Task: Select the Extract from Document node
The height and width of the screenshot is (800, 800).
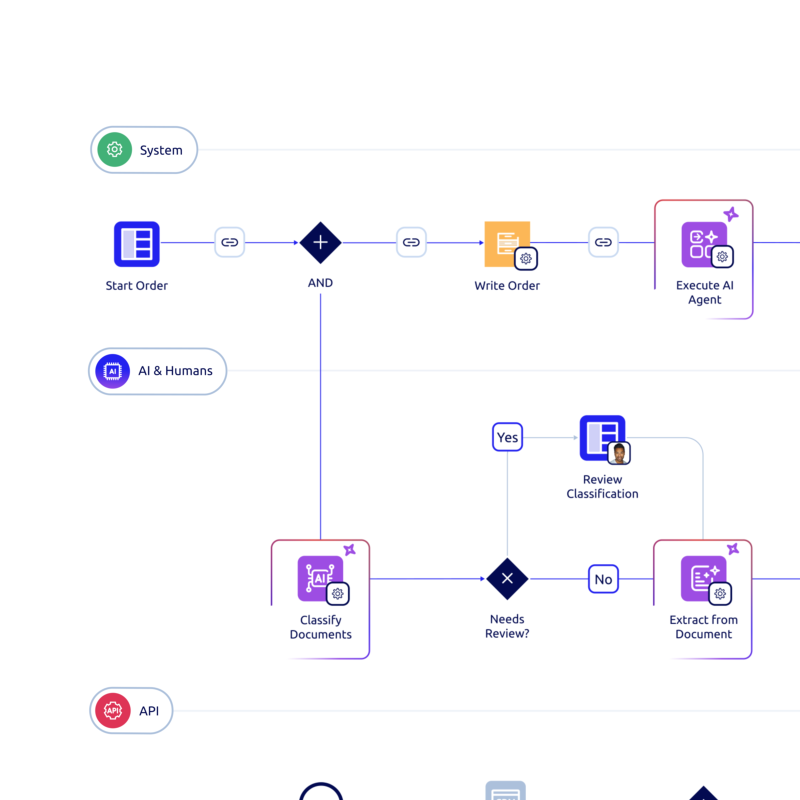Action: (703, 579)
